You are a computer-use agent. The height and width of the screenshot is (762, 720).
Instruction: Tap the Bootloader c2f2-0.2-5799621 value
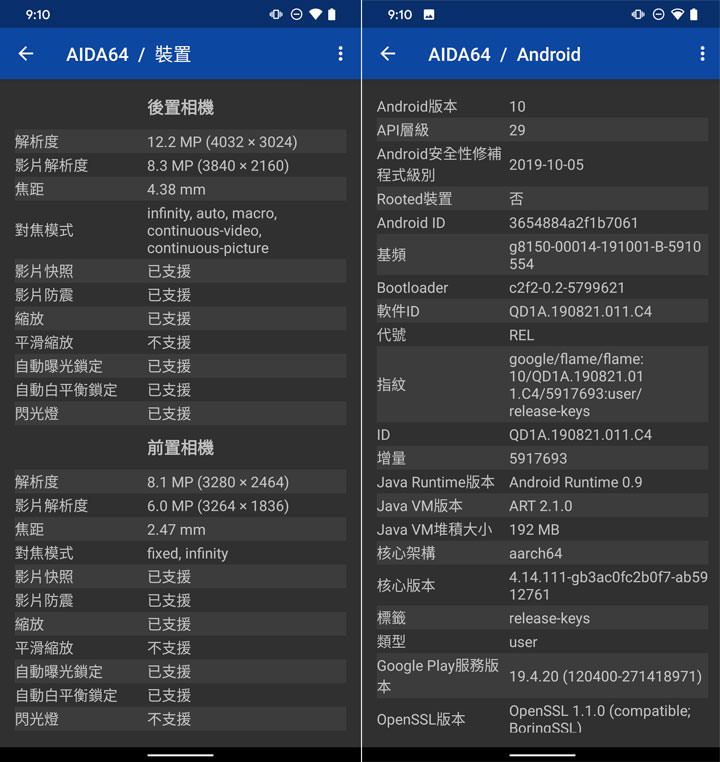pyautogui.click(x=566, y=288)
